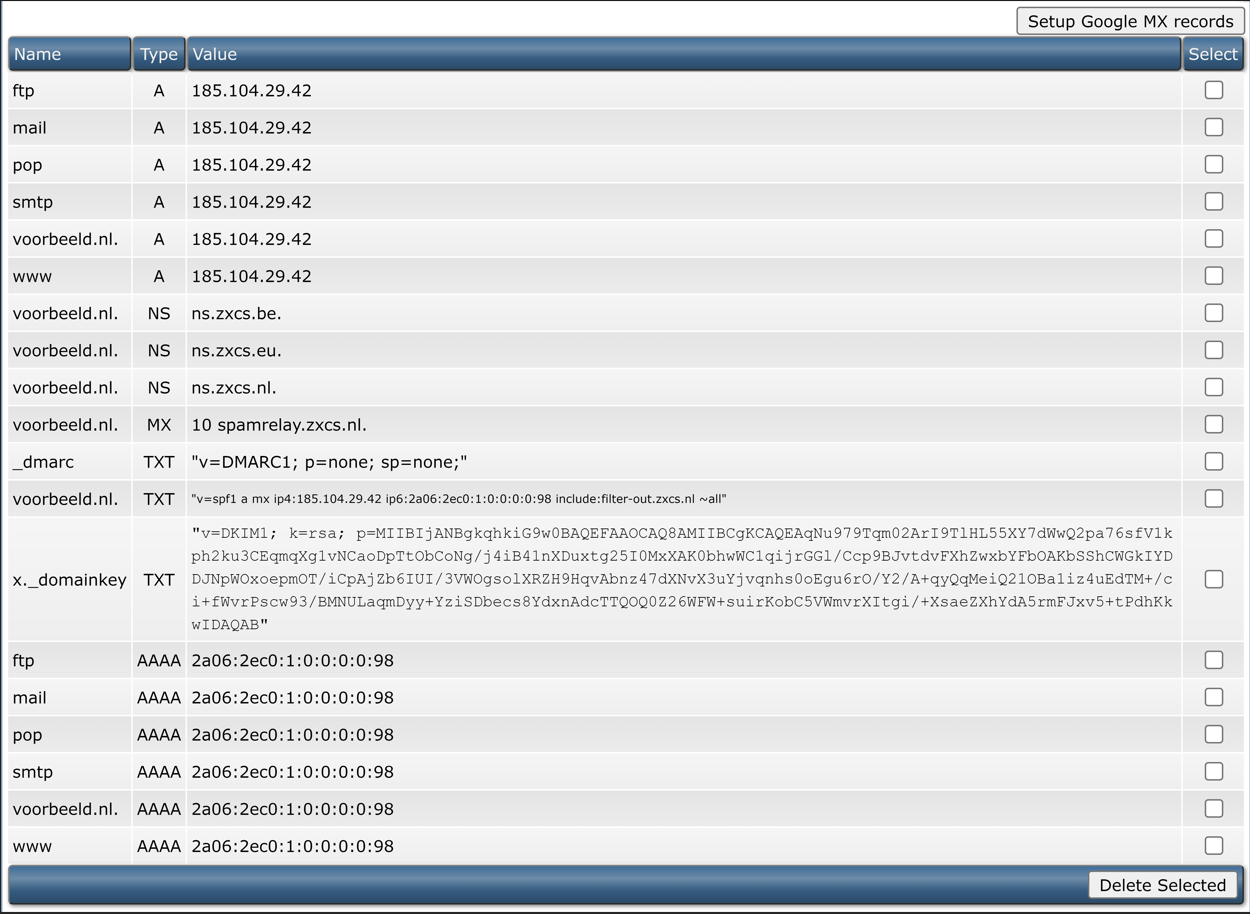Check the x._domainkey DKIM record box
The image size is (1250, 914).
1213,579
